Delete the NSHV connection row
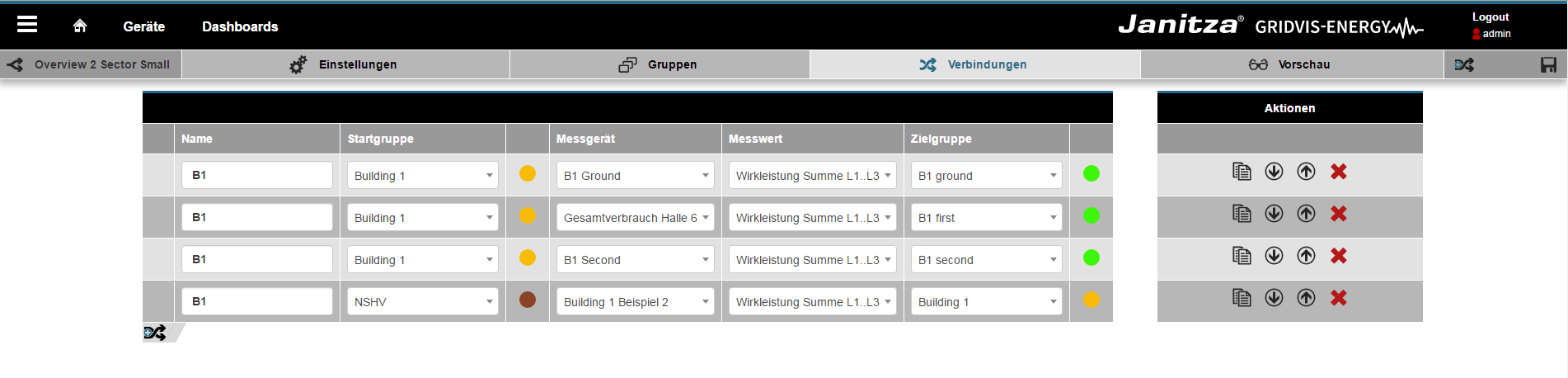 tap(1339, 298)
